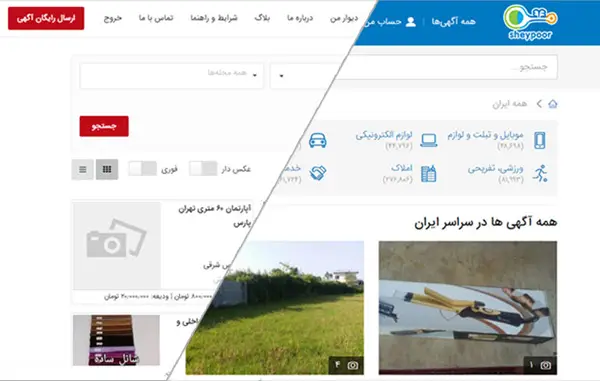Click the breadcrumb chevron arrow
This screenshot has height=381, width=600.
pyautogui.click(x=539, y=104)
